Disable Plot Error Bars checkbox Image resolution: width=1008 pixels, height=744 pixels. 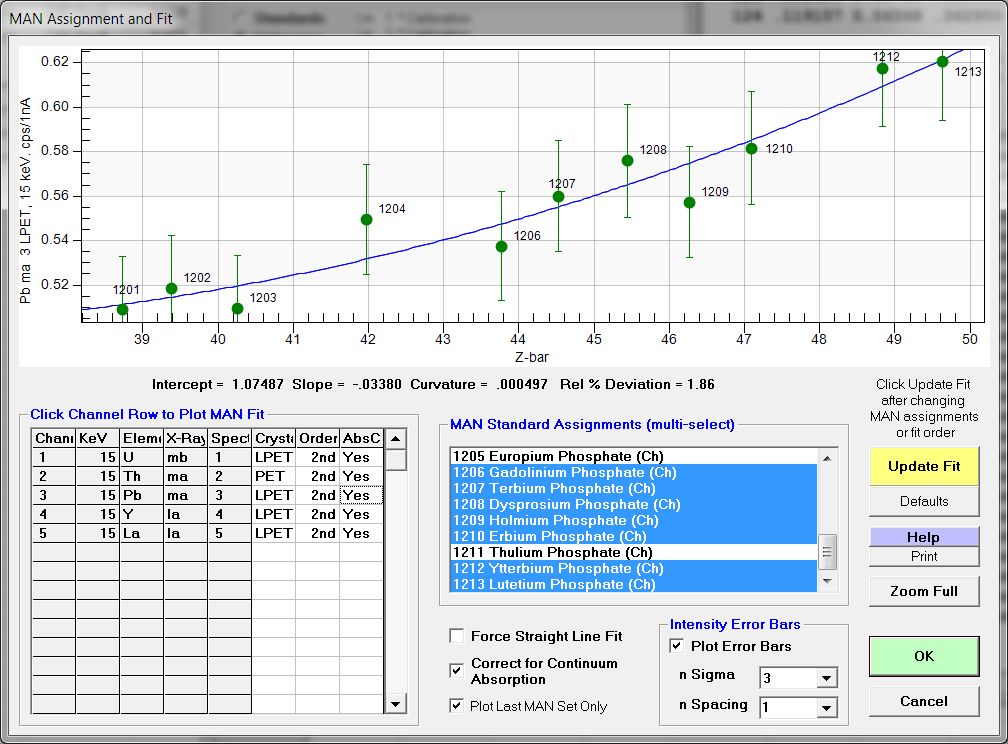(677, 646)
